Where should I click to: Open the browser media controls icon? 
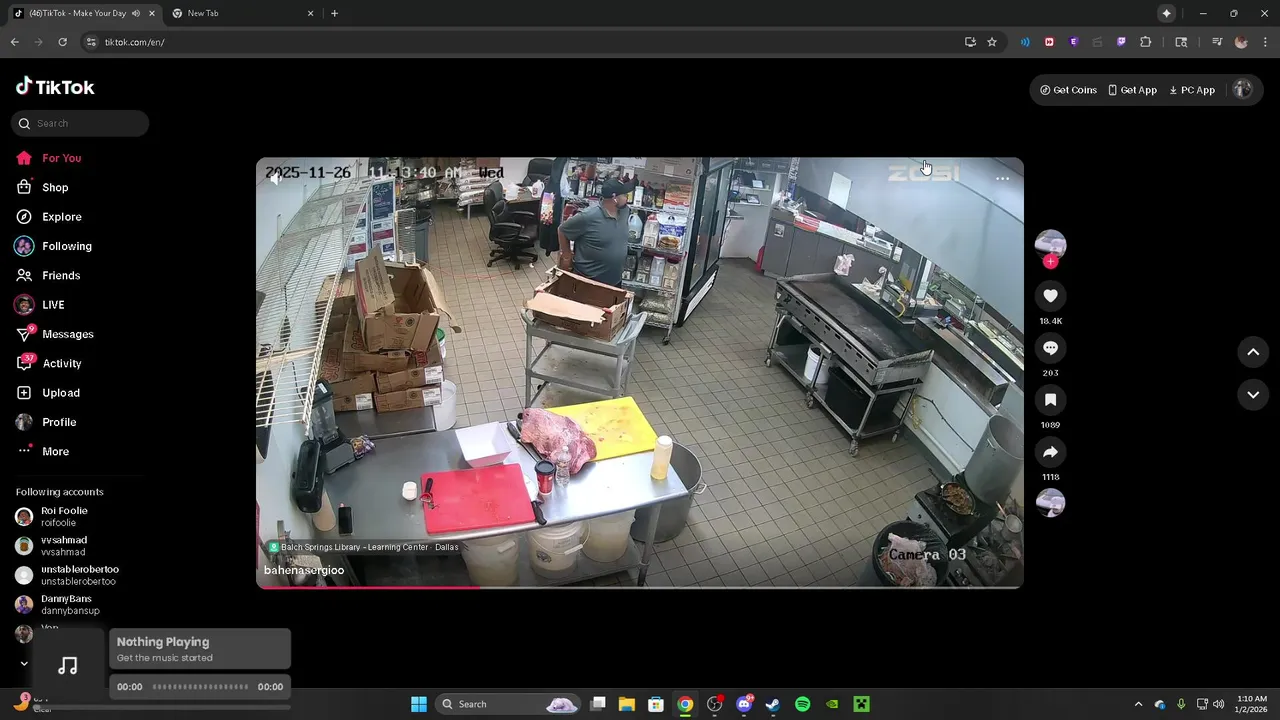pyautogui.click(x=1216, y=42)
